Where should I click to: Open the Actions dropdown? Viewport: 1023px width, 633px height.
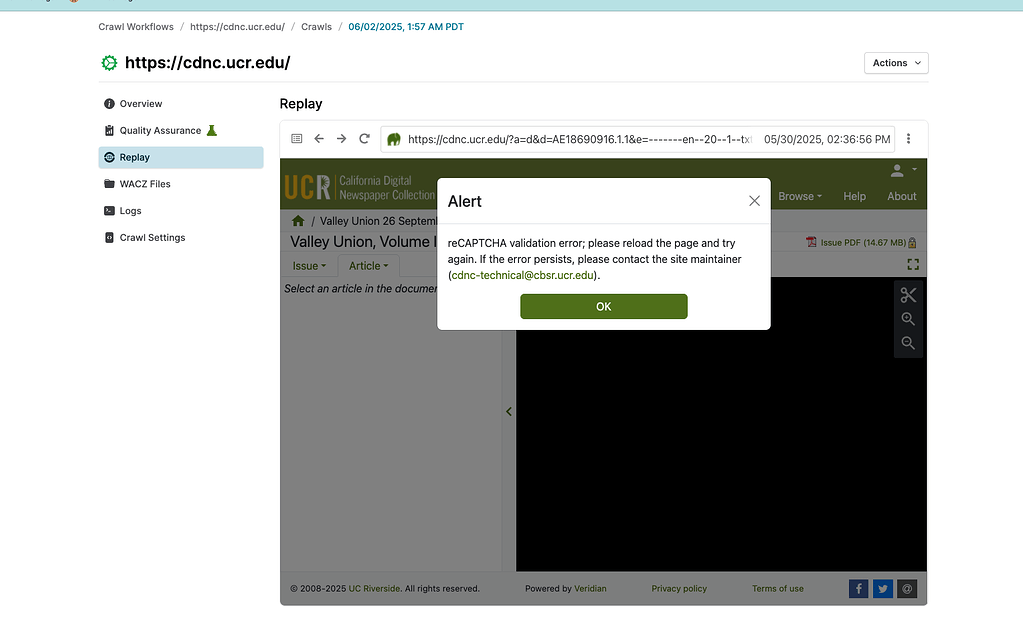[895, 62]
